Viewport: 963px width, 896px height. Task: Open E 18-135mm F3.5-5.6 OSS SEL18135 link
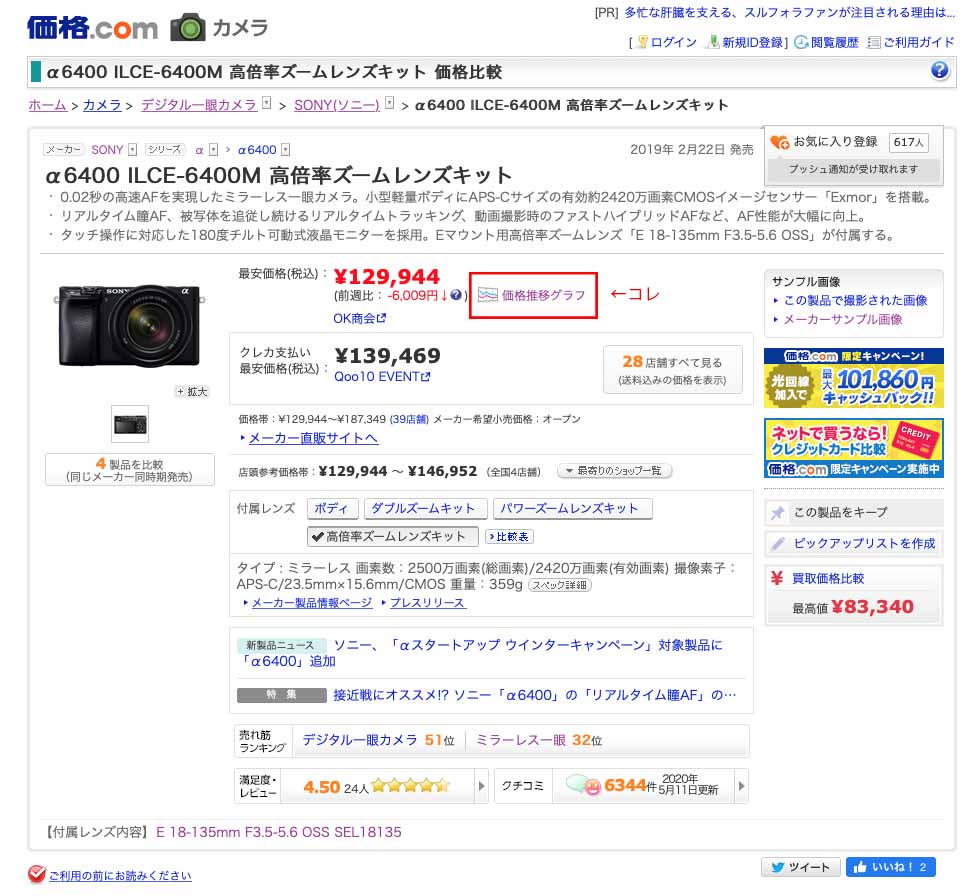click(279, 832)
